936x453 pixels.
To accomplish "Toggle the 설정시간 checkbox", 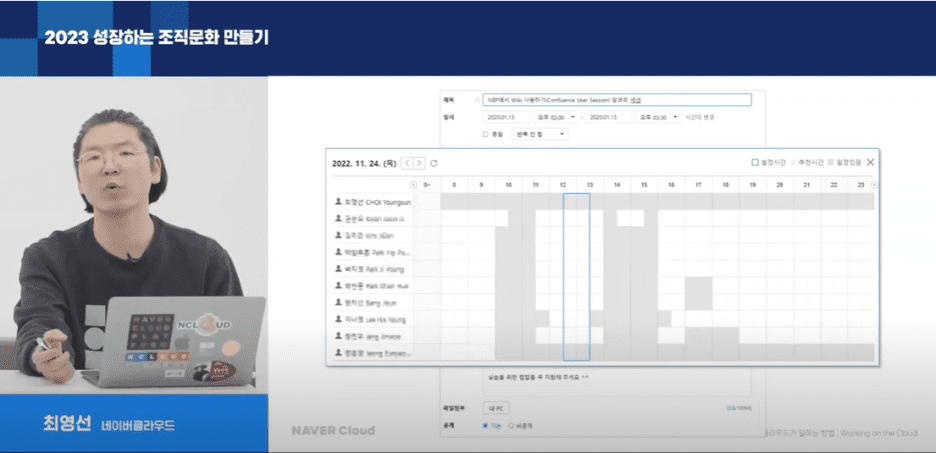I will (755, 162).
